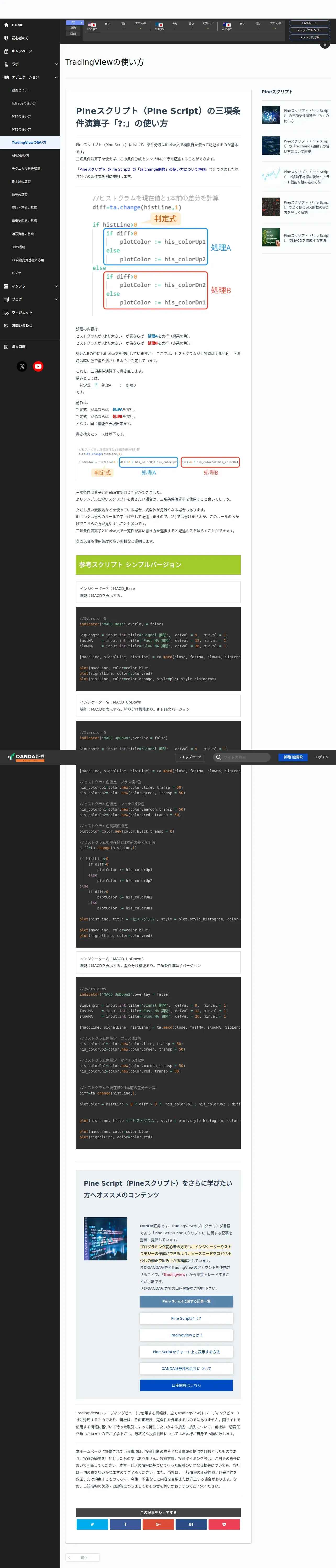Viewport: 336px width, 1568px height.
Task: Open 動画セミナー in sidebar menu
Action: (30, 90)
